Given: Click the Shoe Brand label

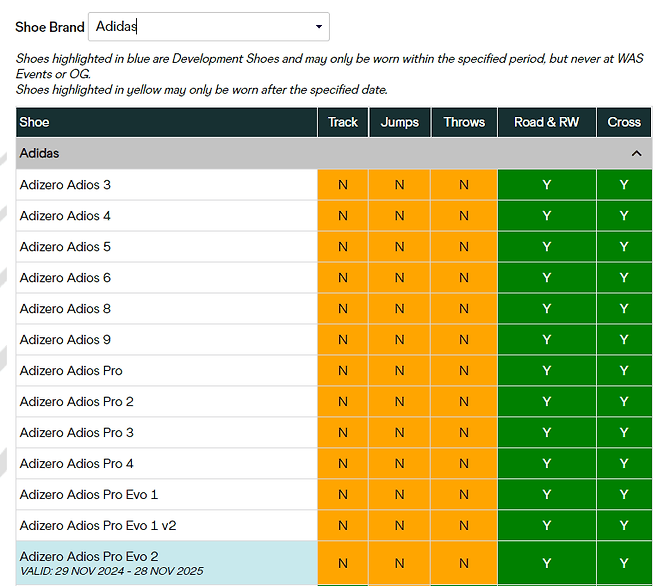Looking at the screenshot, I should click(x=50, y=27).
